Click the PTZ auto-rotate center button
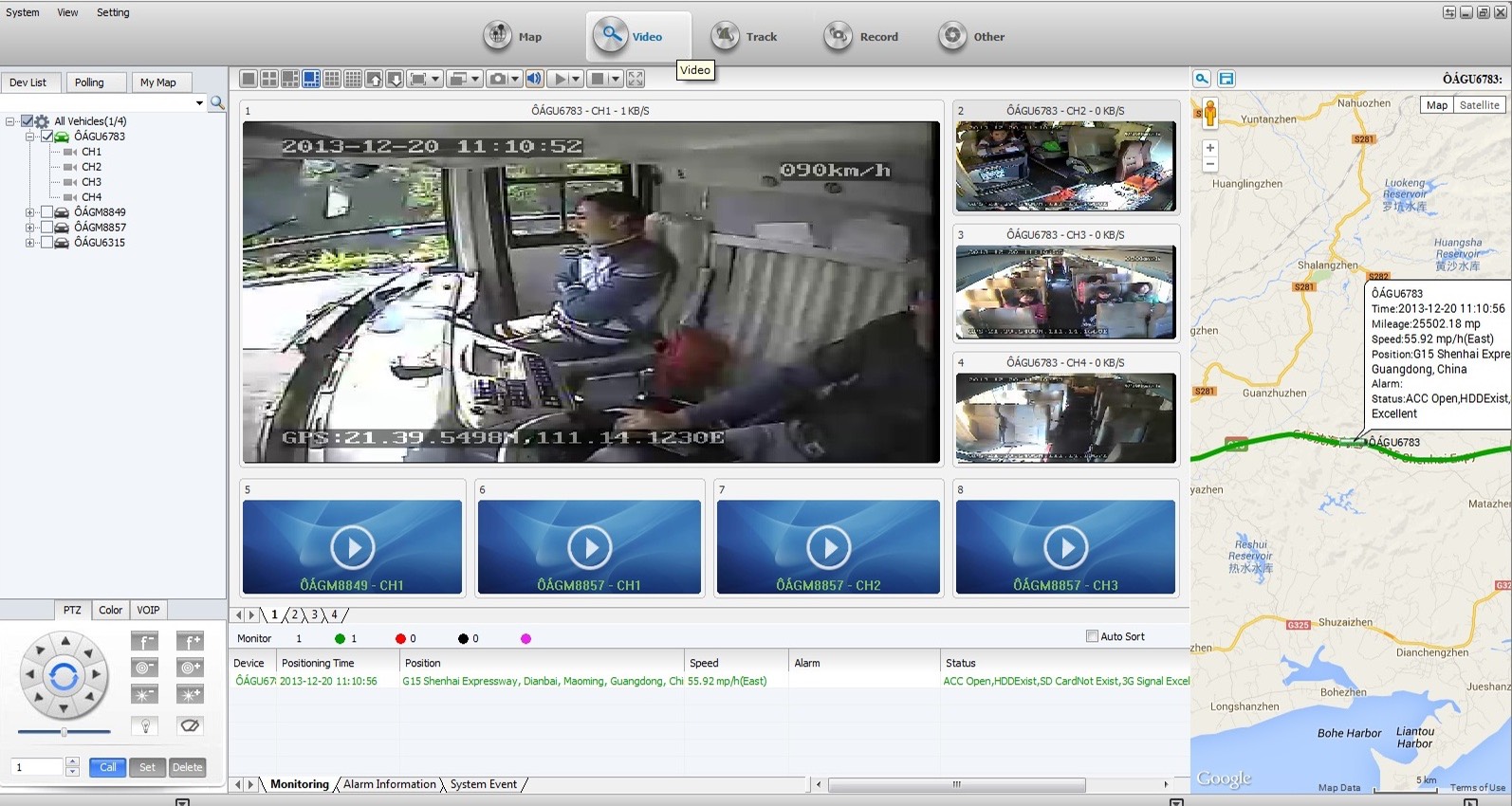Screen dimensions: 1512x806 64,676
